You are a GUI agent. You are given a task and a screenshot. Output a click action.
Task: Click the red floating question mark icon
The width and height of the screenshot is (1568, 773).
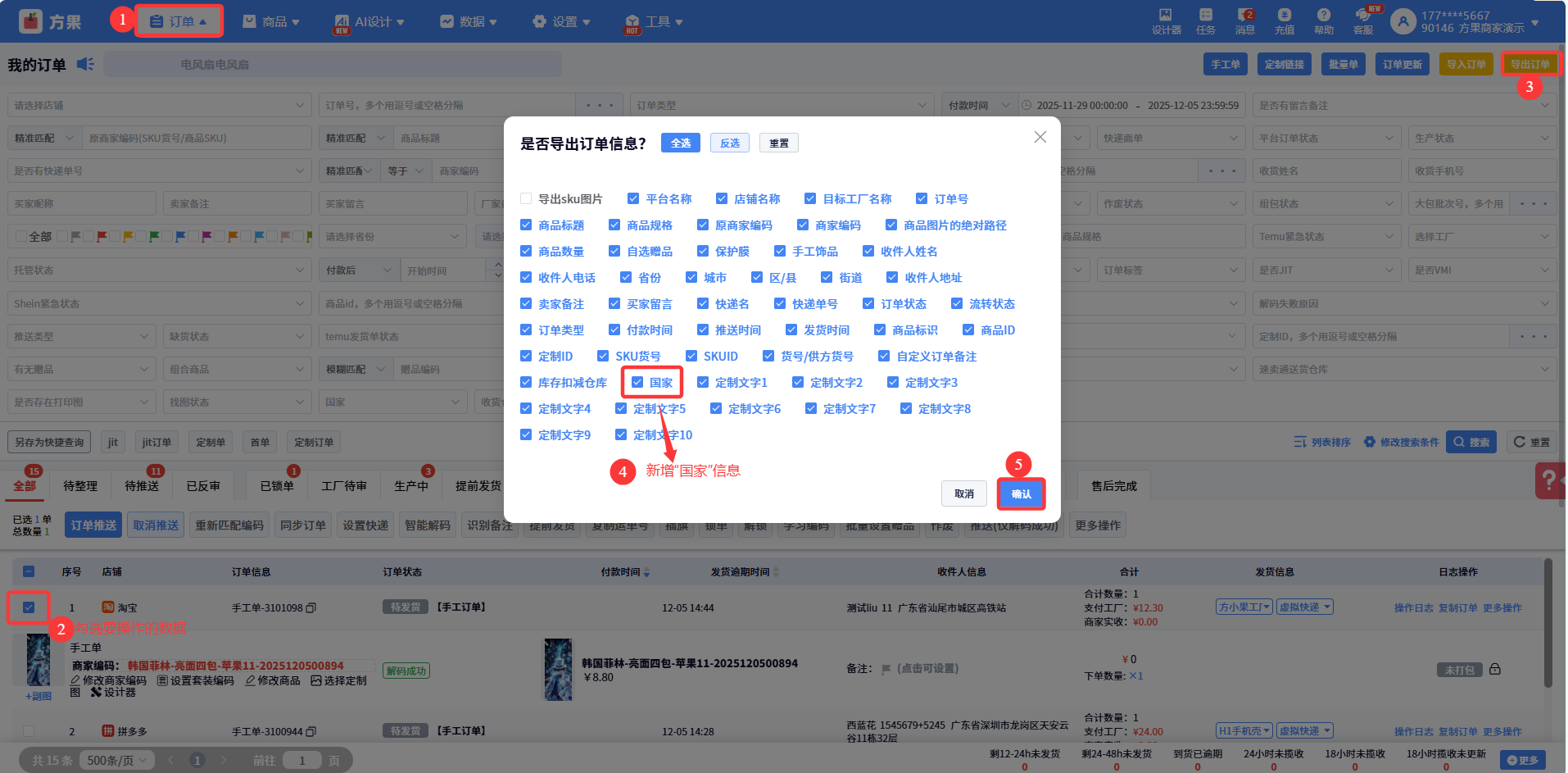tap(1549, 481)
